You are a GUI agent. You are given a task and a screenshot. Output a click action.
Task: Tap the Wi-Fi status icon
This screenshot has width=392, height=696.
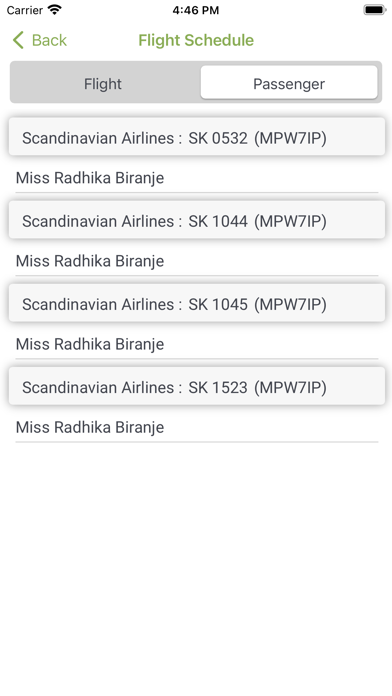[x=55, y=10]
